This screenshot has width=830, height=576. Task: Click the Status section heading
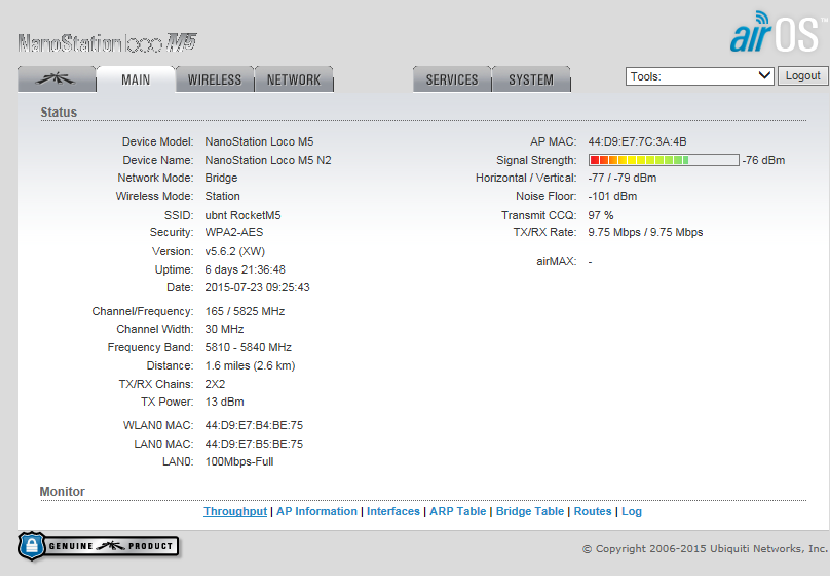pyautogui.click(x=59, y=112)
